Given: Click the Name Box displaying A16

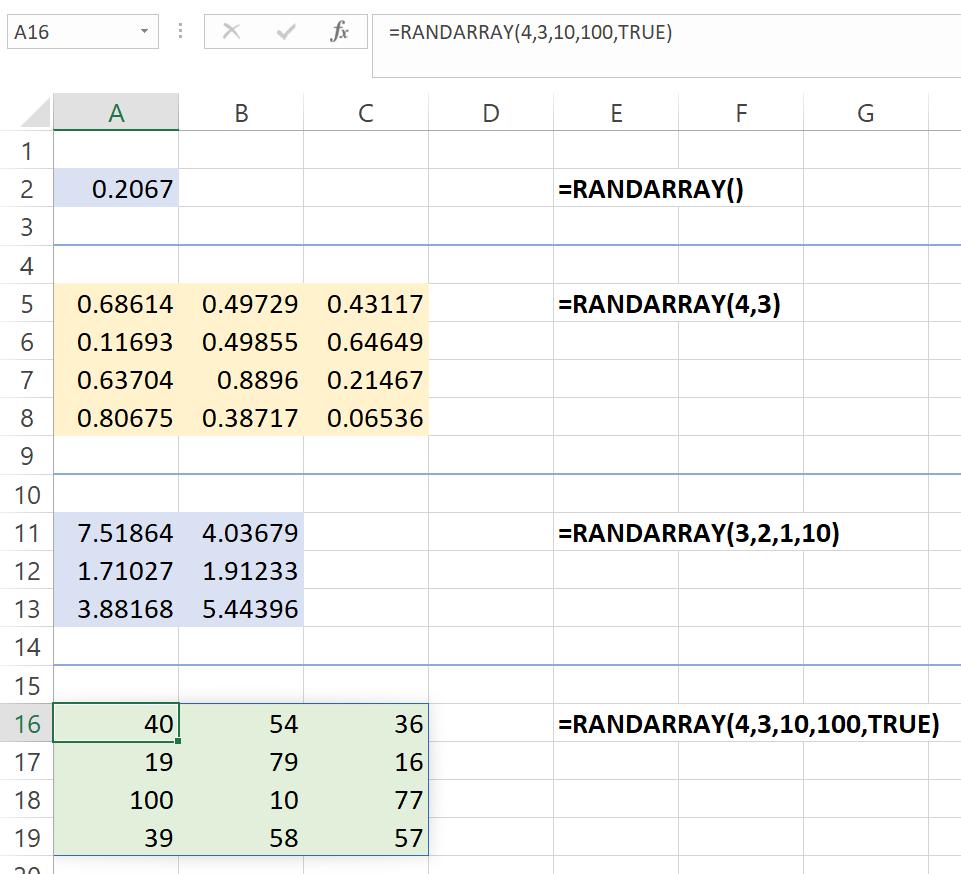Looking at the screenshot, I should (x=70, y=31).
